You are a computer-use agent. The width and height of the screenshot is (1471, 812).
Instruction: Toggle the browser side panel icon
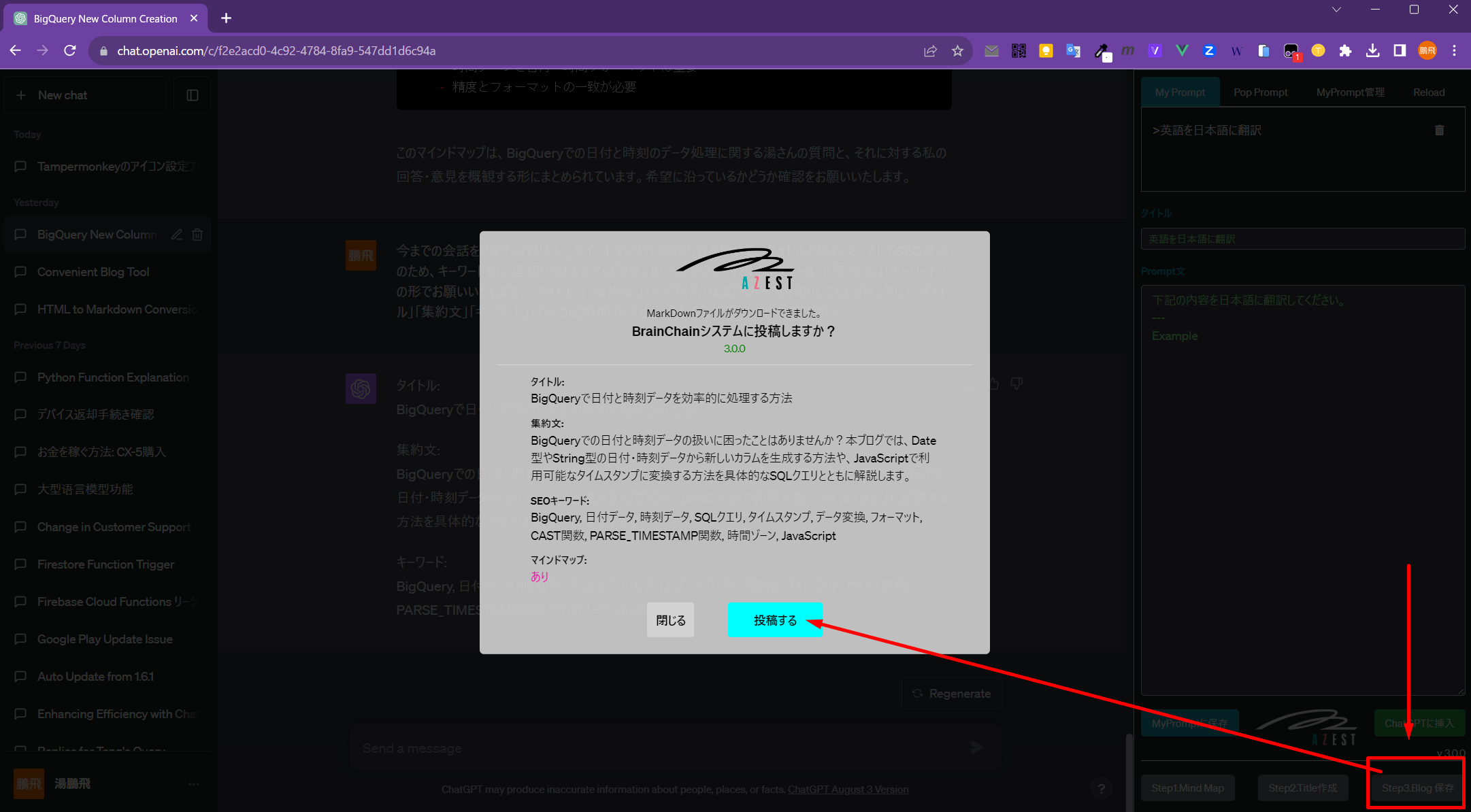point(1400,51)
